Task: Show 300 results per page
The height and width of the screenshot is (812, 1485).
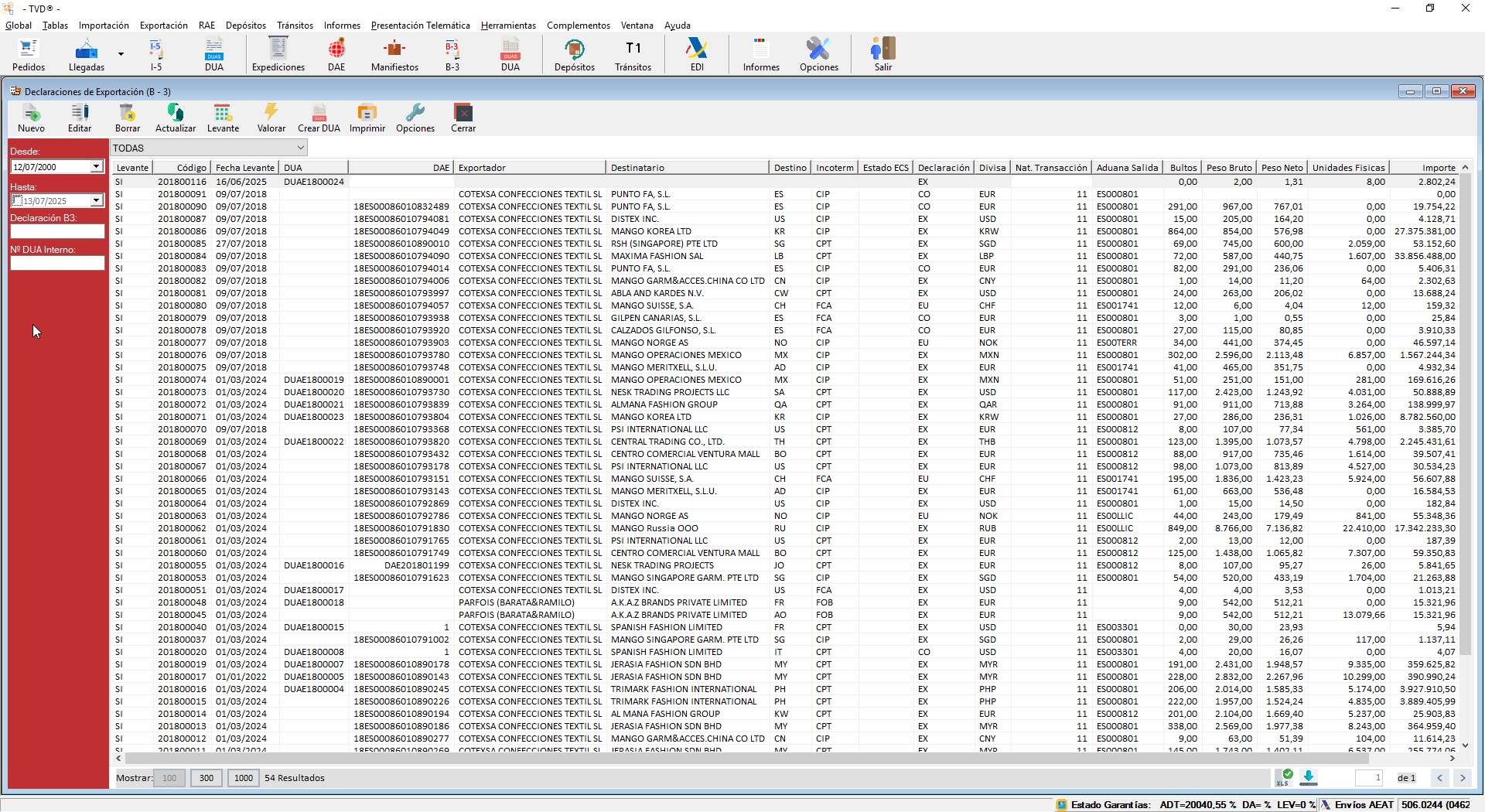Action: click(x=207, y=778)
